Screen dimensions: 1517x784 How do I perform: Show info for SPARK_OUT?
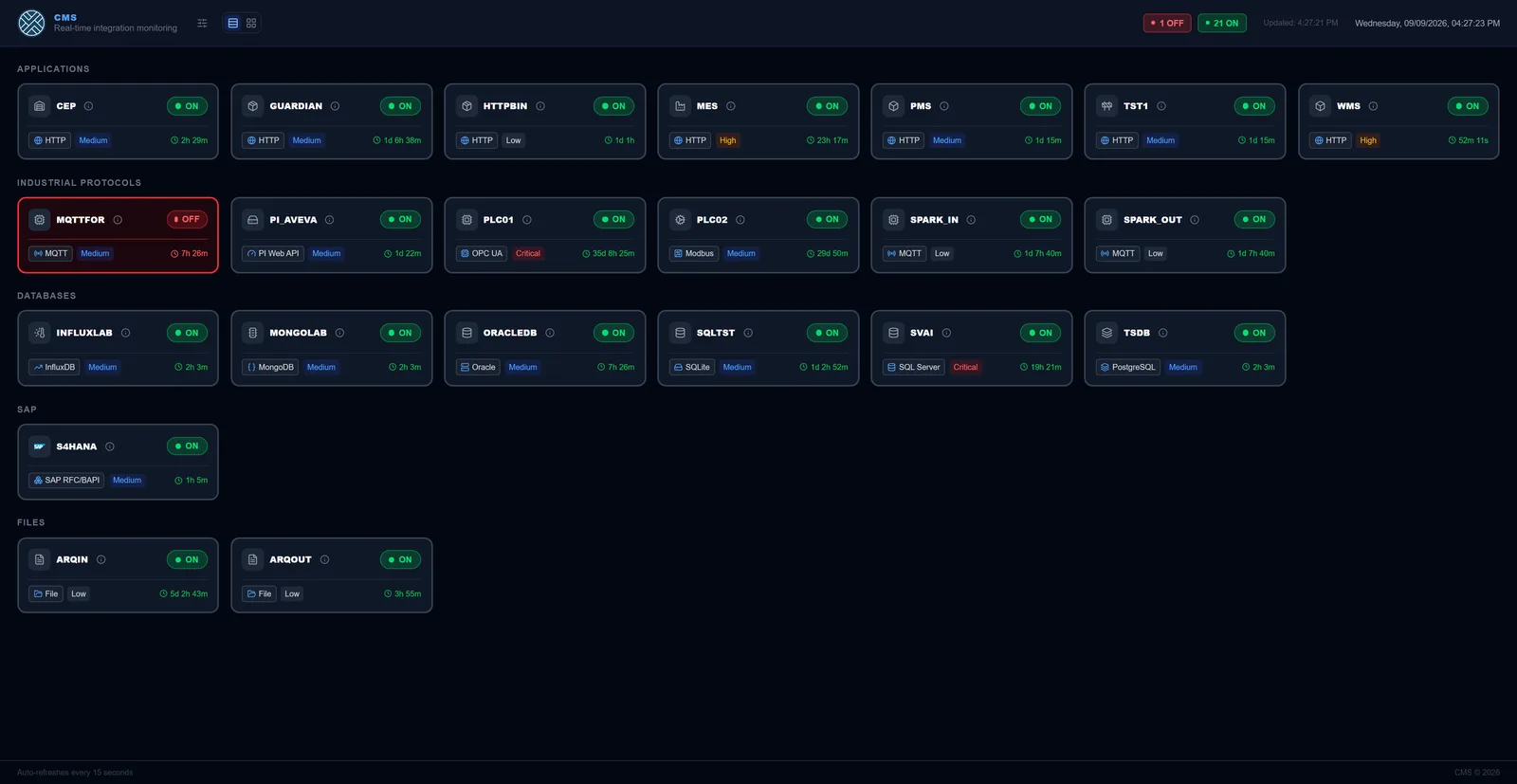tap(1195, 220)
